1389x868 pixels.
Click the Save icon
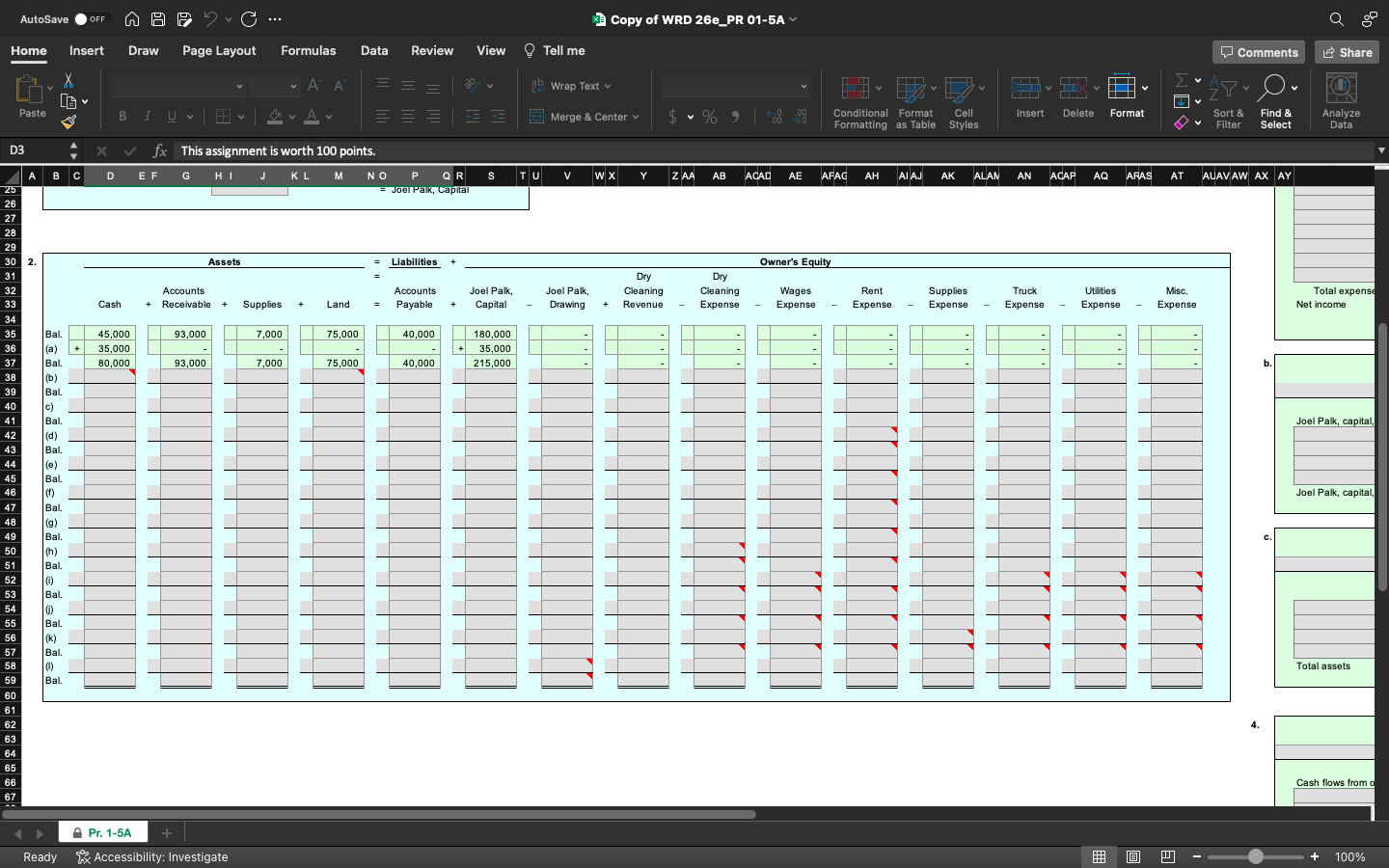point(158,19)
